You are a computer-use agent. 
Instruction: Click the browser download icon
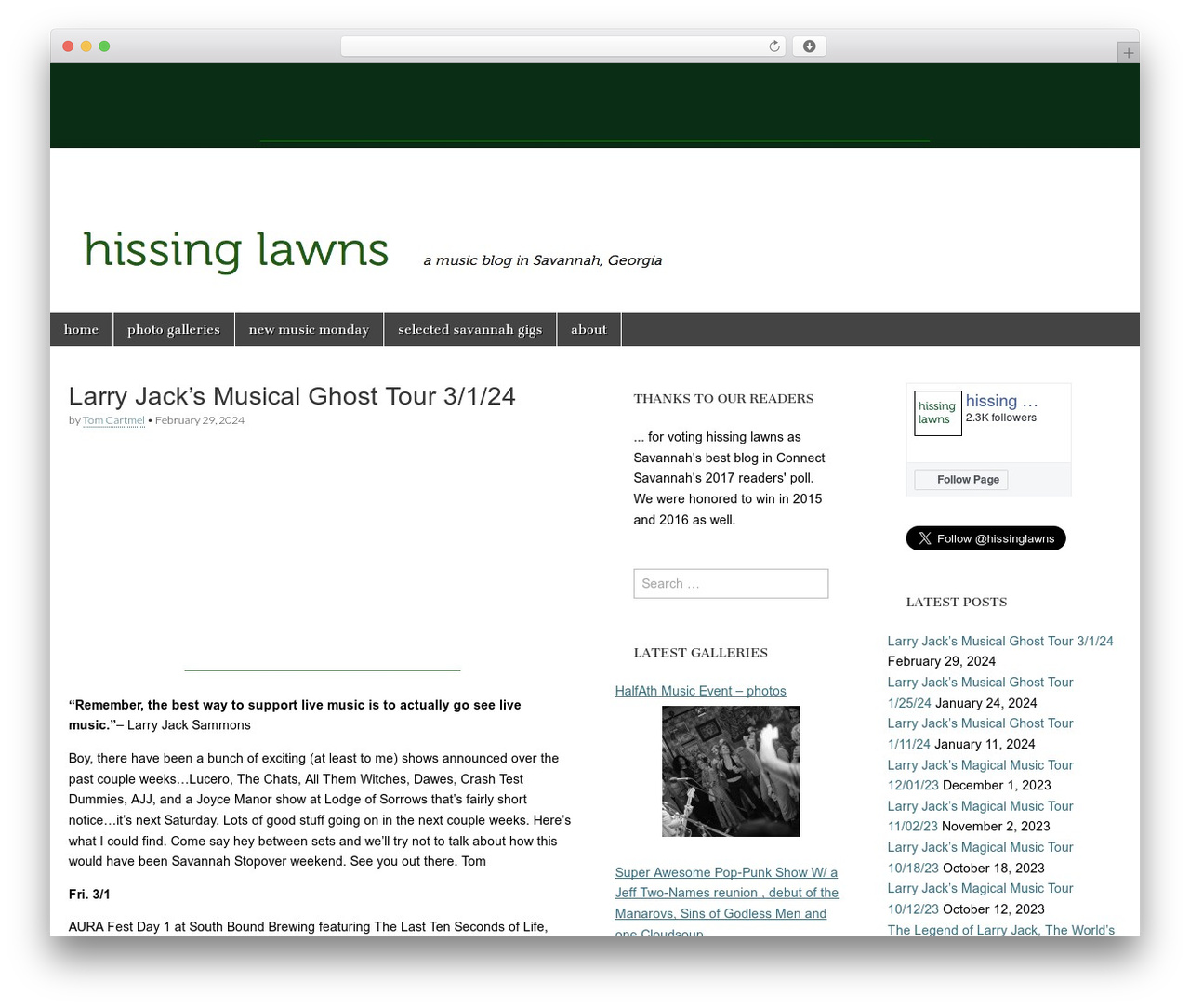click(x=809, y=46)
